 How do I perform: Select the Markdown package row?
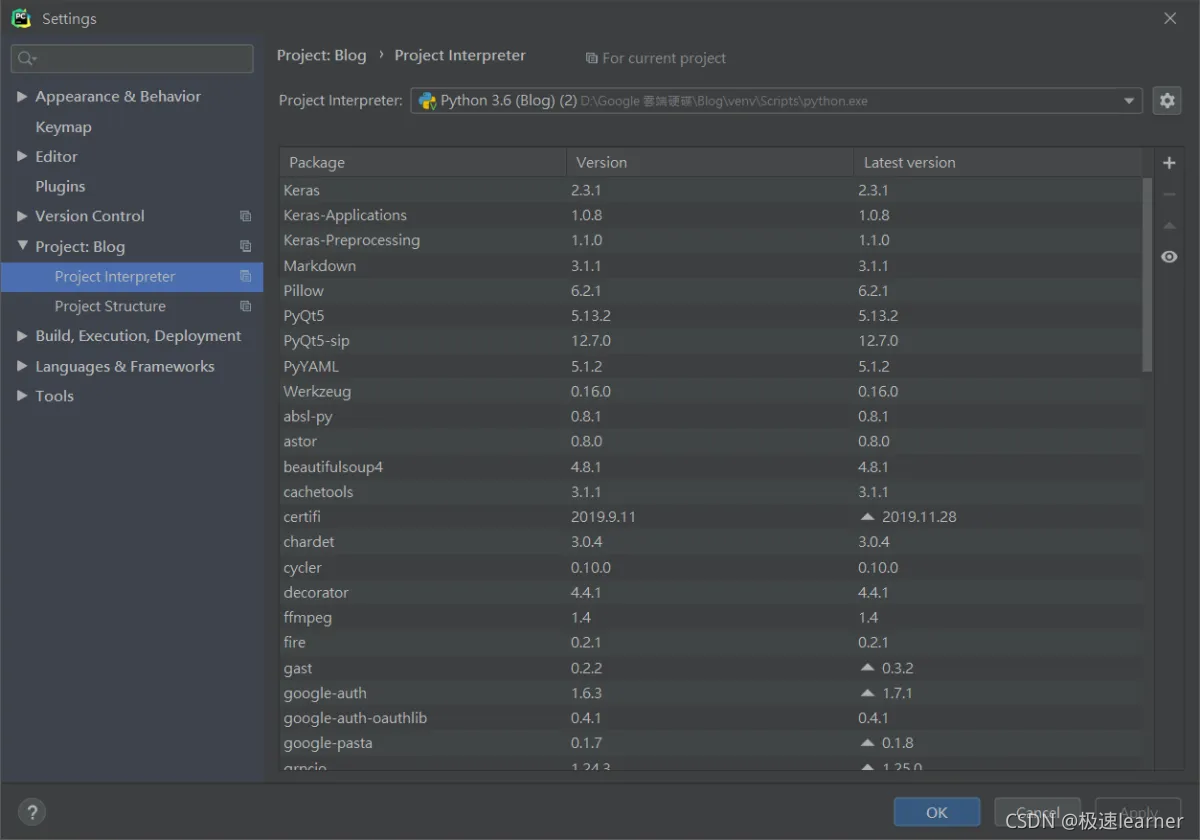click(x=711, y=266)
